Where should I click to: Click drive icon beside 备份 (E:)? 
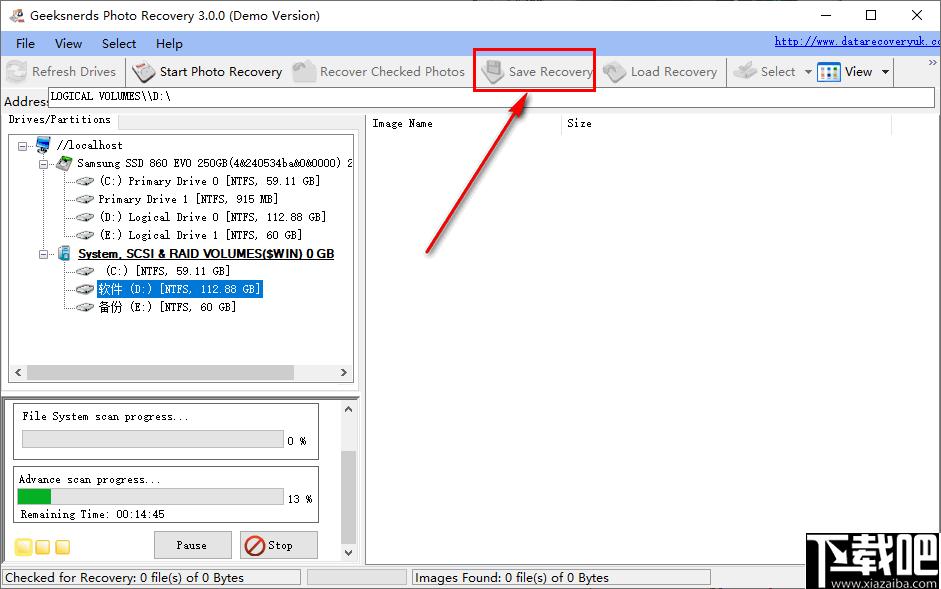(x=85, y=307)
